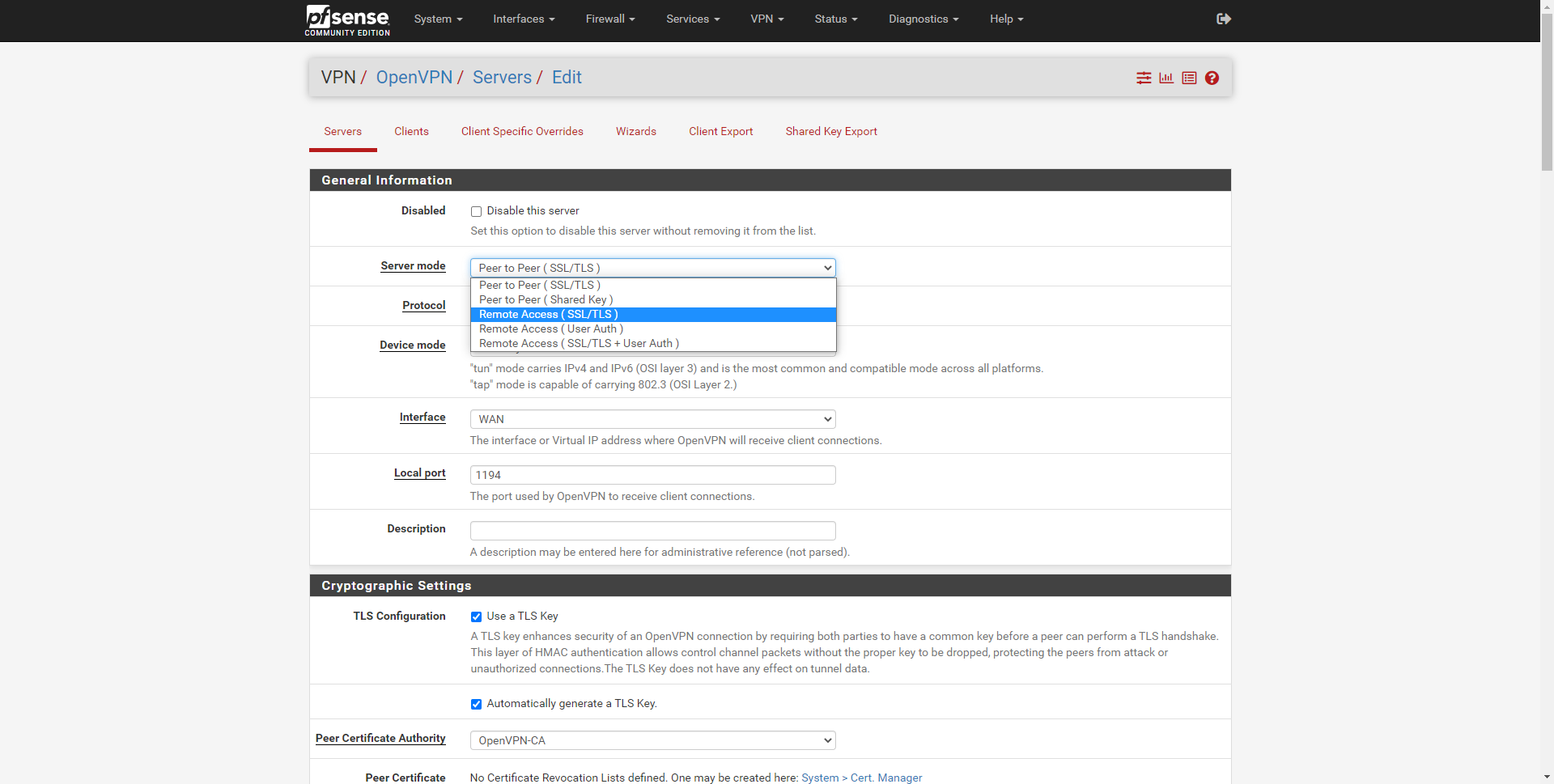Image resolution: width=1554 pixels, height=784 pixels.
Task: Click the Local port input field
Action: (652, 475)
